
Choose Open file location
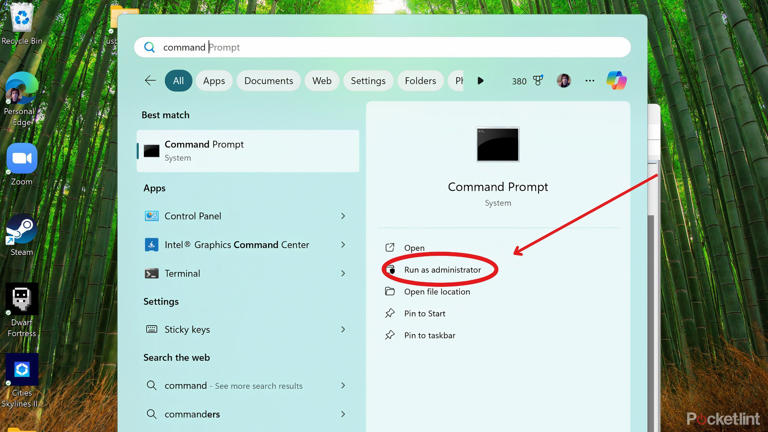click(437, 291)
